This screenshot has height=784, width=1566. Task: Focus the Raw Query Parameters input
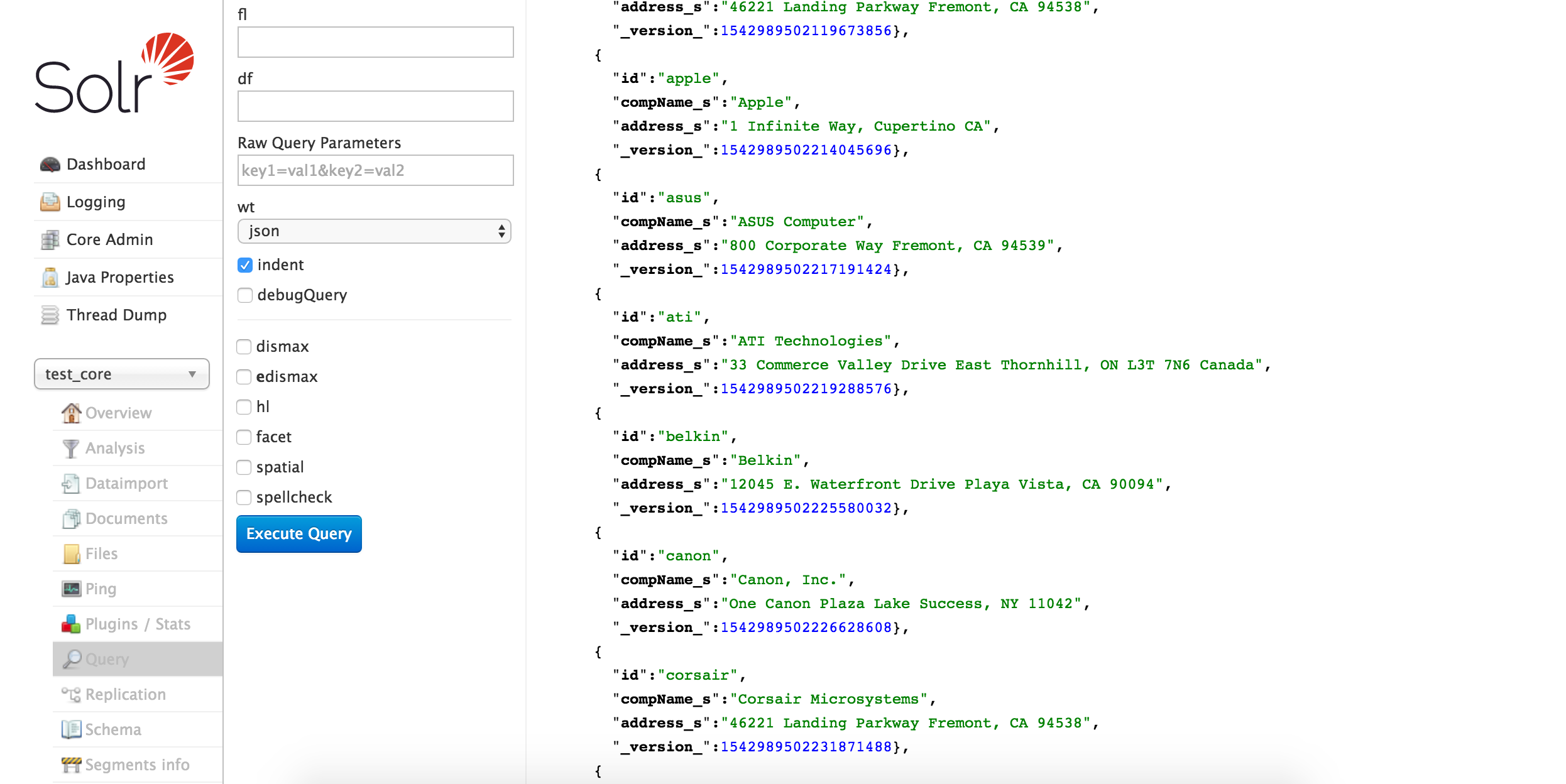[376, 170]
